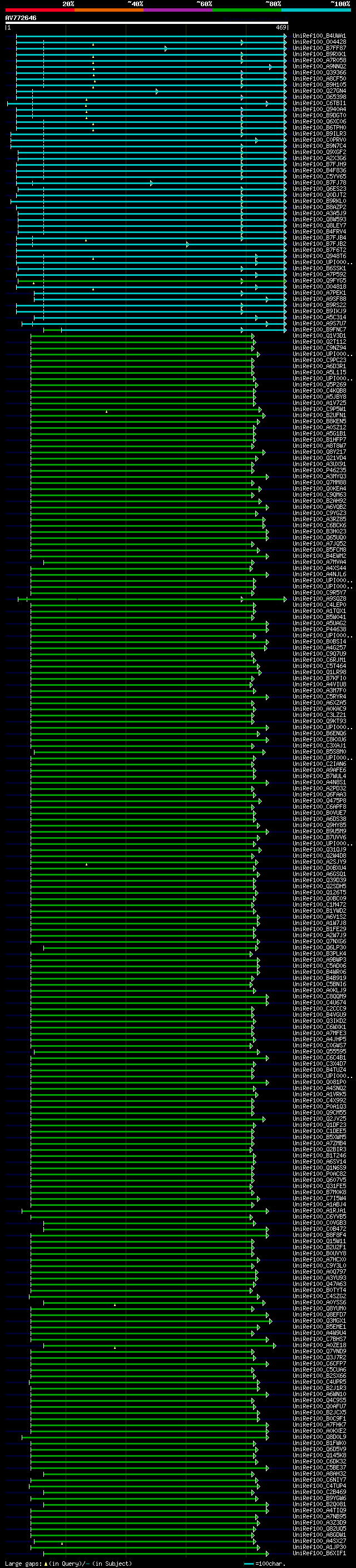Click the UniRef100_Q8D0L9 label
The width and height of the screenshot is (356, 1568).
(319, 1437)
